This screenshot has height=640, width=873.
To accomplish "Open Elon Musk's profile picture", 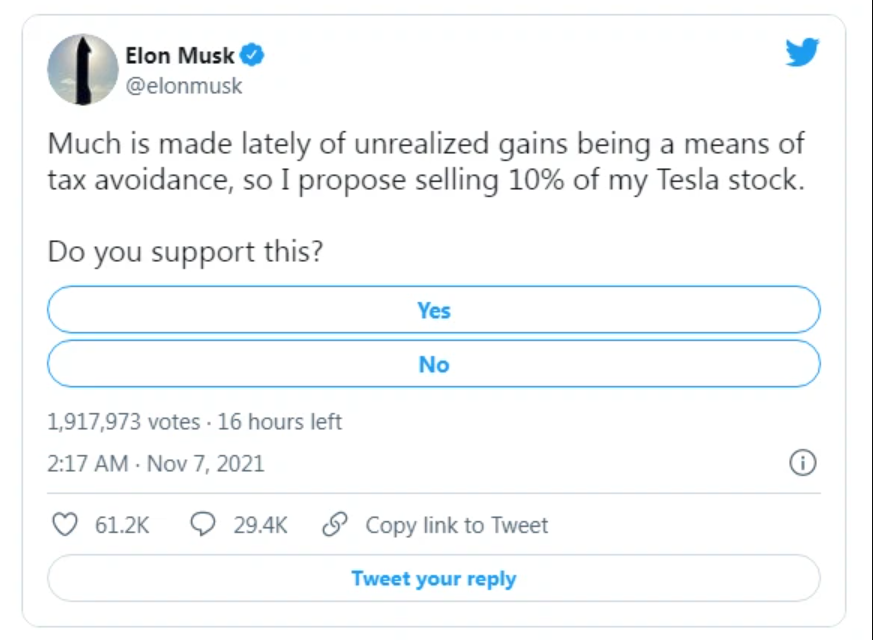I will [82, 69].
